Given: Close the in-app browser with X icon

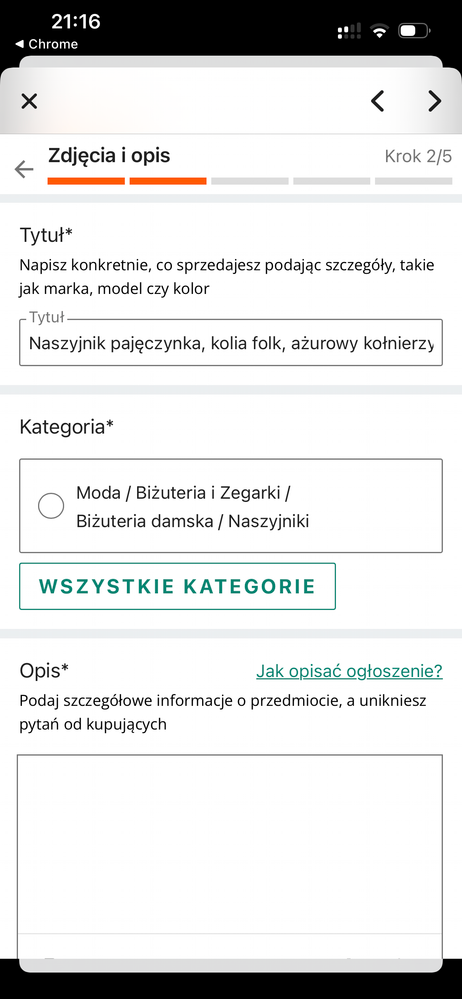Looking at the screenshot, I should pos(29,101).
